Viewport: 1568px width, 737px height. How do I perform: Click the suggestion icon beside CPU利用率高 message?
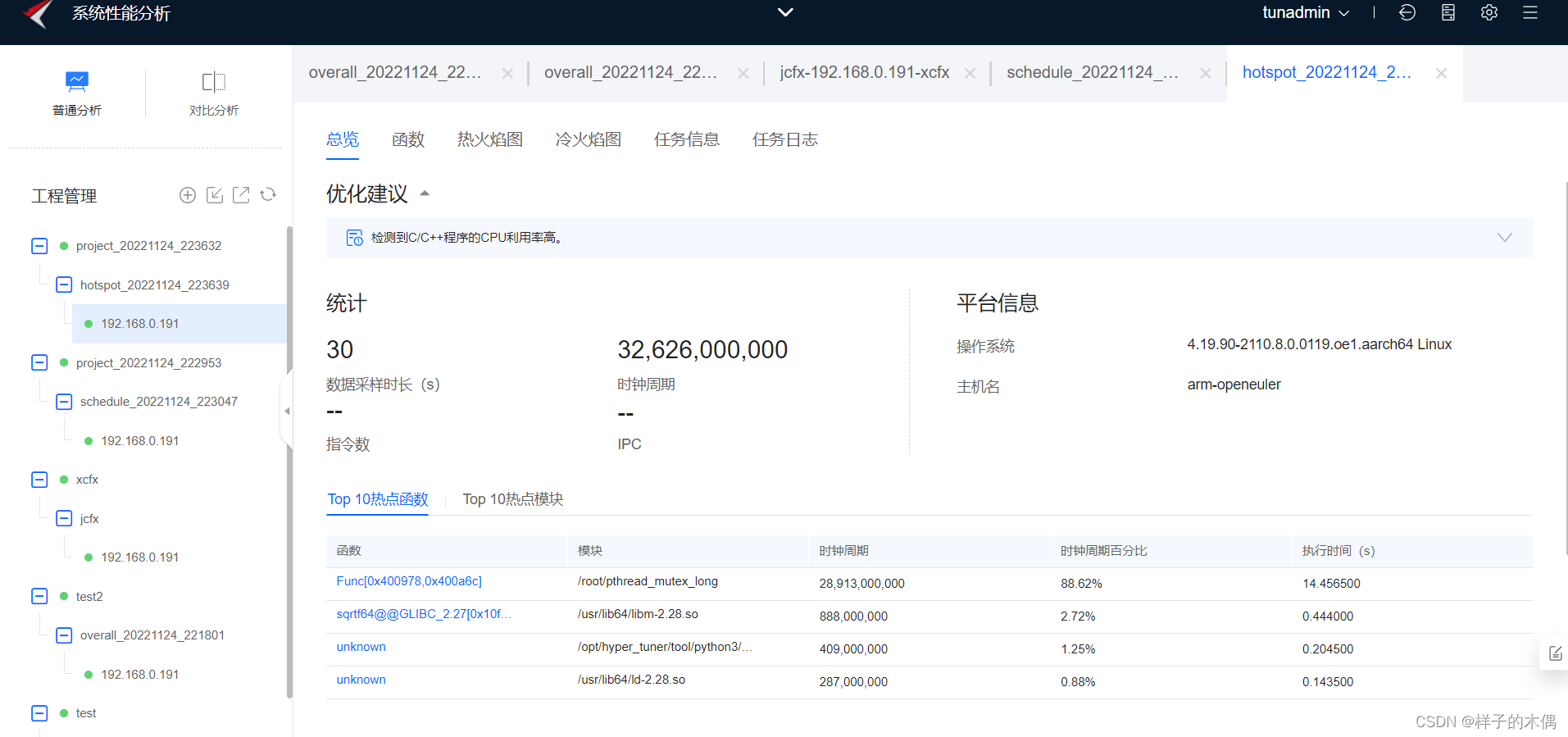click(x=354, y=238)
